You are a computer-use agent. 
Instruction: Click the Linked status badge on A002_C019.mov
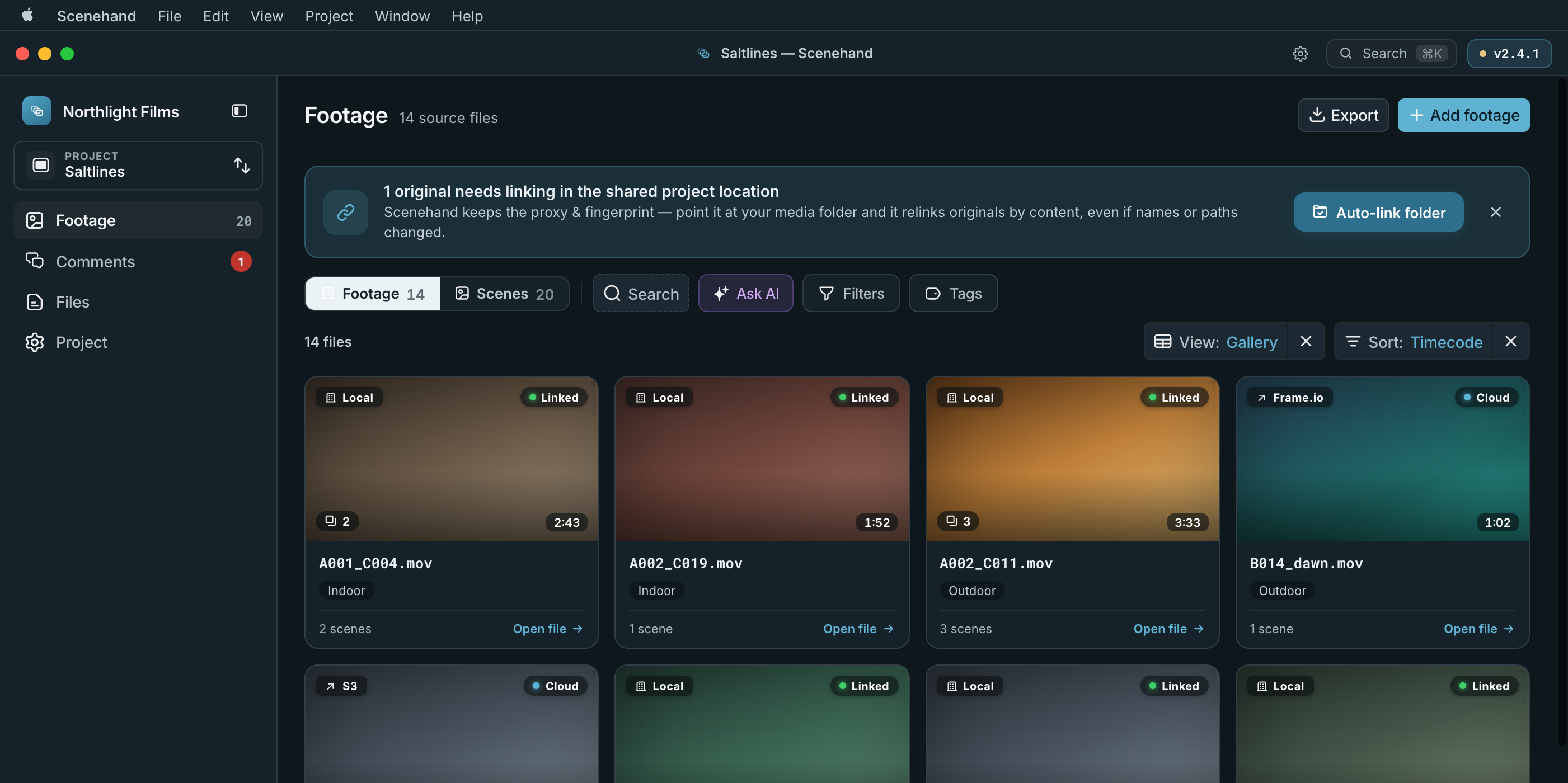pyautogui.click(x=865, y=397)
